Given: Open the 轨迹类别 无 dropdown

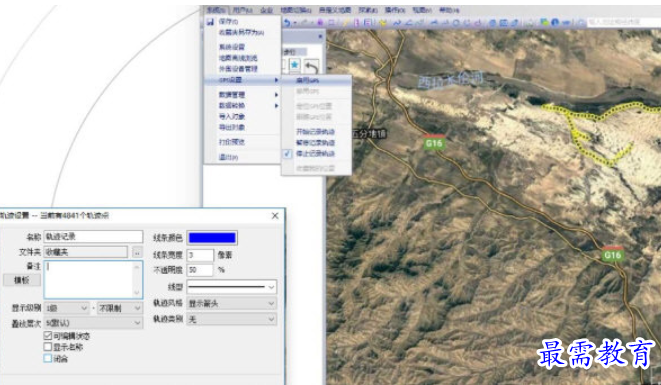Looking at the screenshot, I should (231, 319).
